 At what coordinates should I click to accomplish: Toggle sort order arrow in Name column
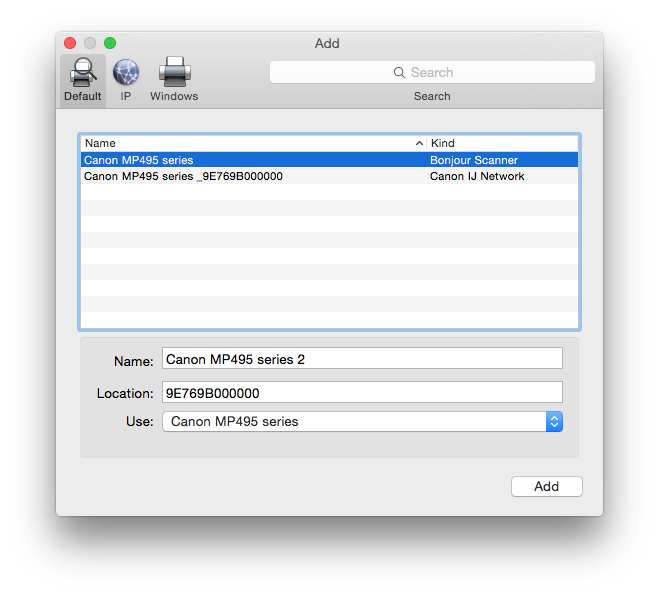pyautogui.click(x=419, y=143)
